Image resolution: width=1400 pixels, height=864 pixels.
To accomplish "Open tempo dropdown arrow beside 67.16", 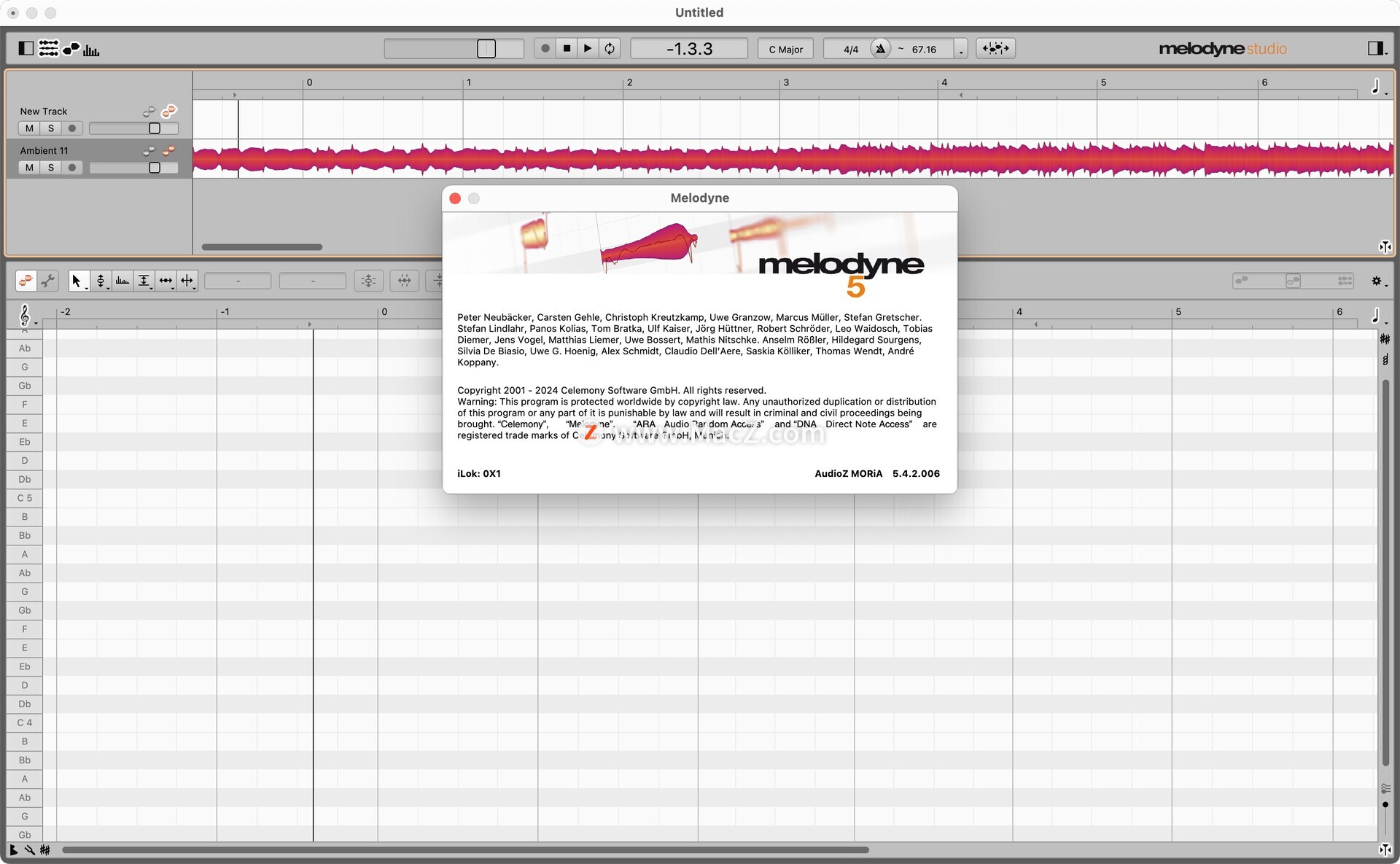I will (x=960, y=50).
